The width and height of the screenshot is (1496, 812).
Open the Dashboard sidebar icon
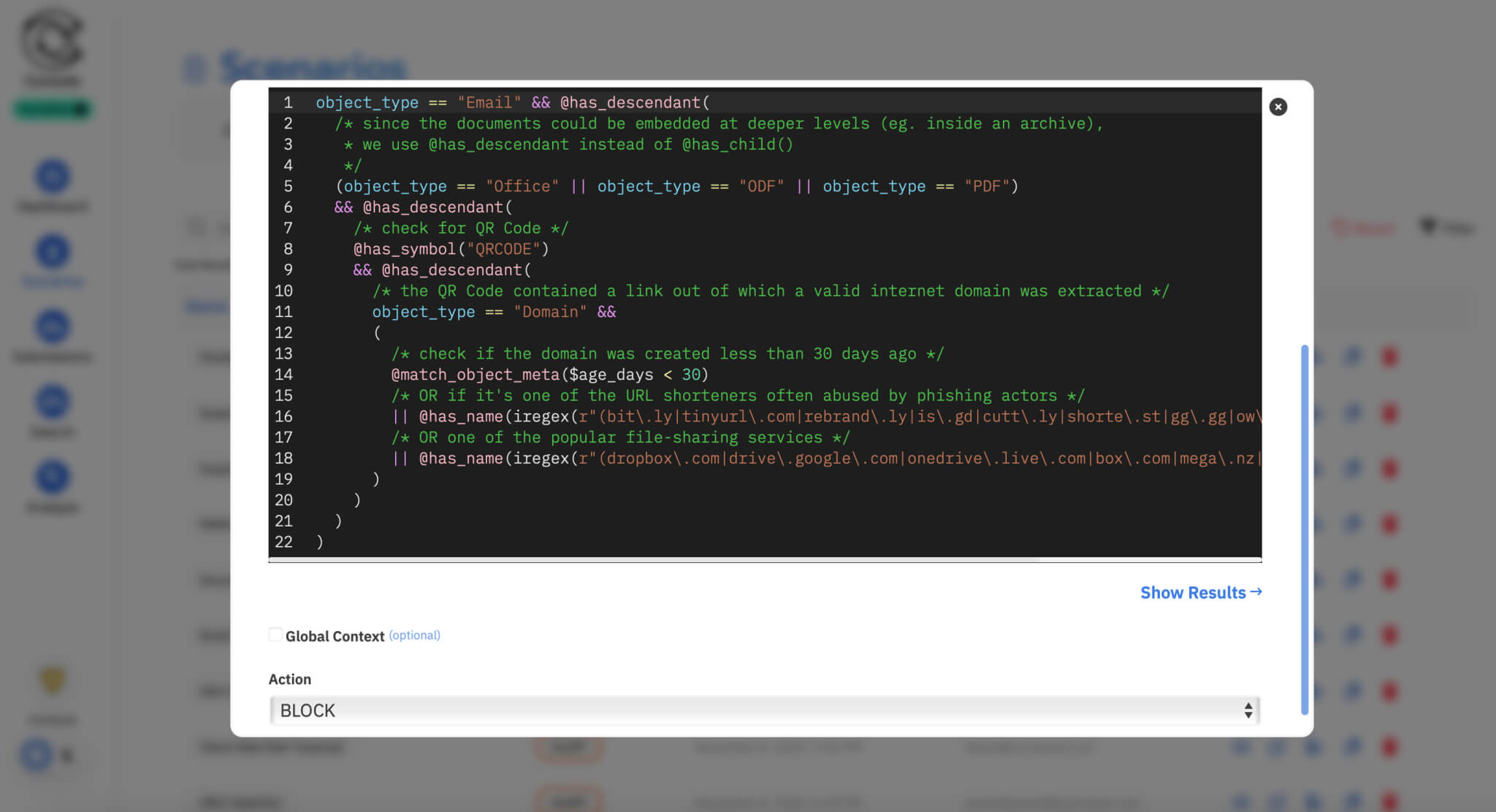coord(53,177)
